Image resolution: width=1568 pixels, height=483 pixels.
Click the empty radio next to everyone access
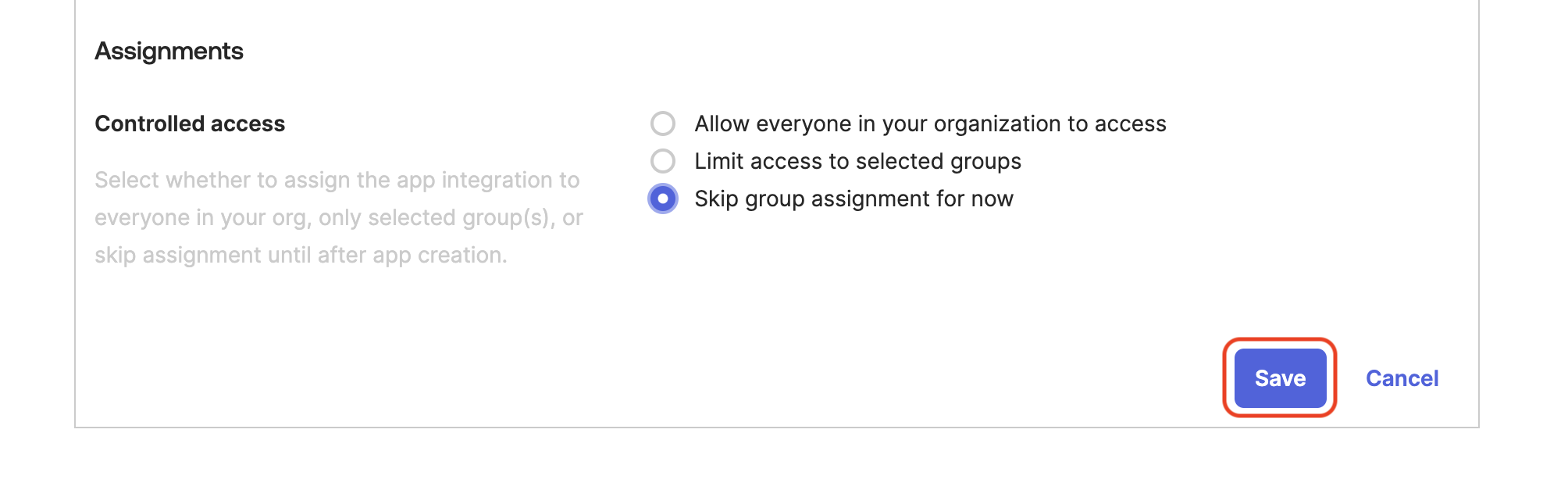pyautogui.click(x=663, y=123)
